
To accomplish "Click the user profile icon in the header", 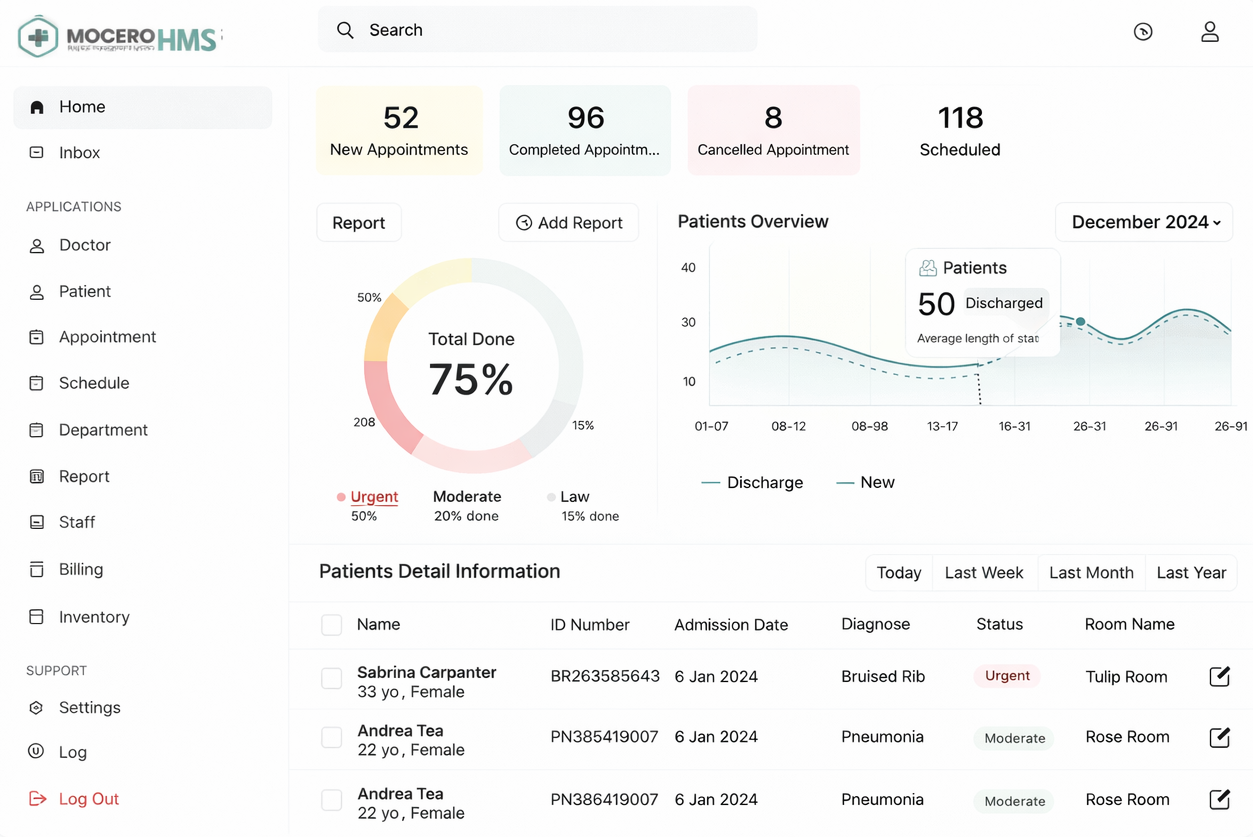I will [x=1209, y=31].
